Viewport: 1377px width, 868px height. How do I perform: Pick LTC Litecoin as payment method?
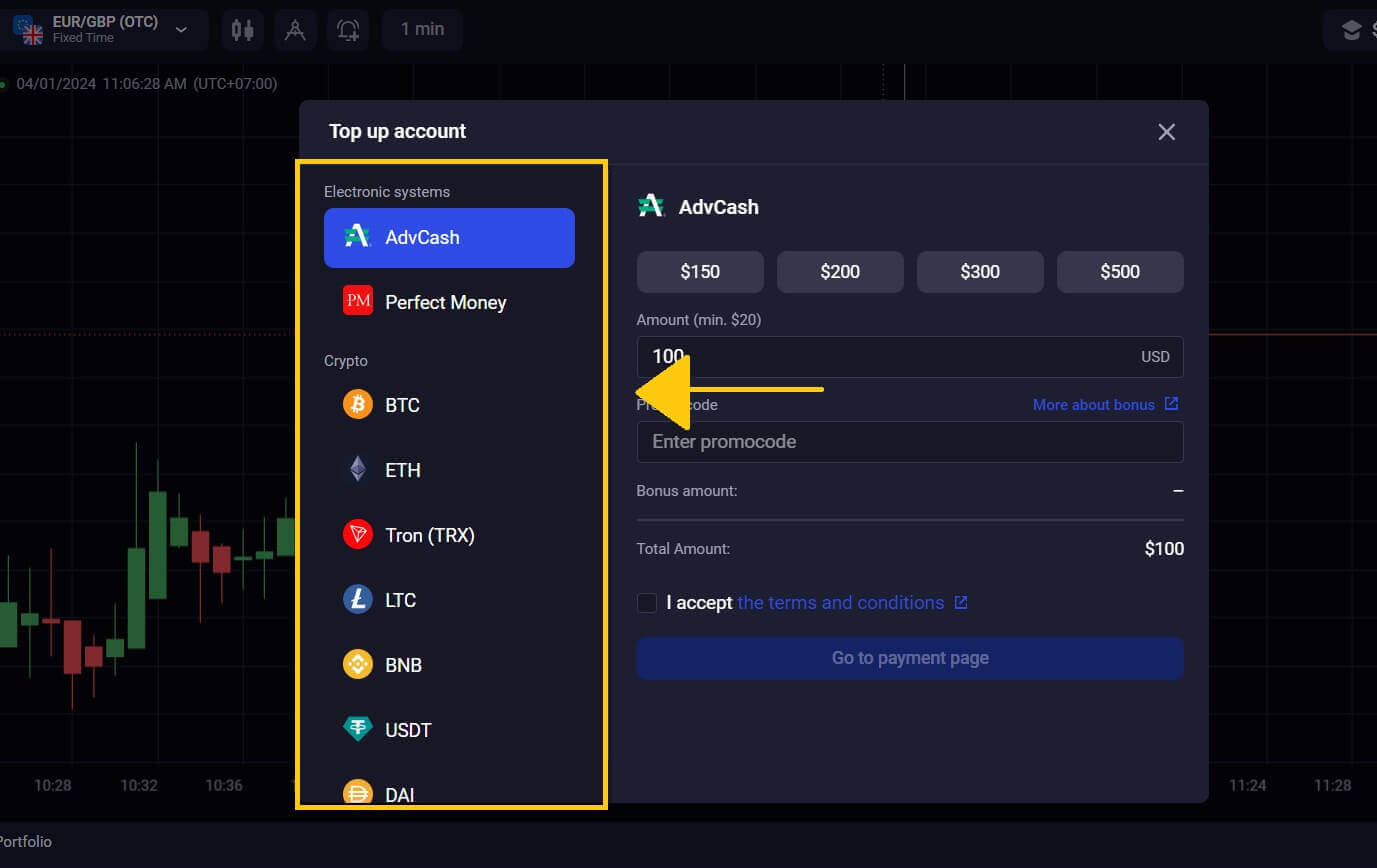click(x=400, y=600)
